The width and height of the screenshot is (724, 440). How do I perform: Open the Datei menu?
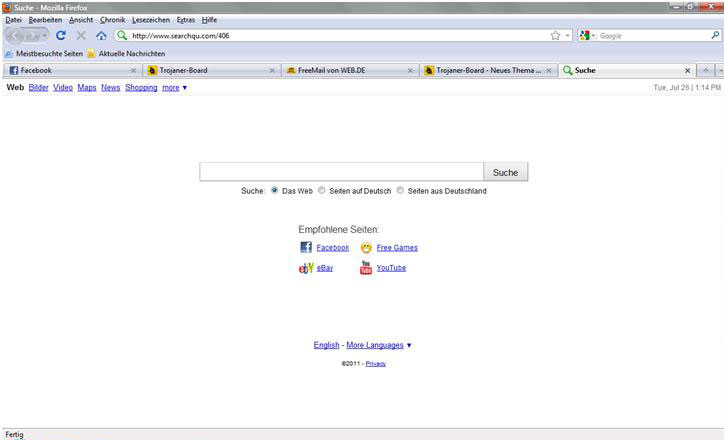point(13,20)
